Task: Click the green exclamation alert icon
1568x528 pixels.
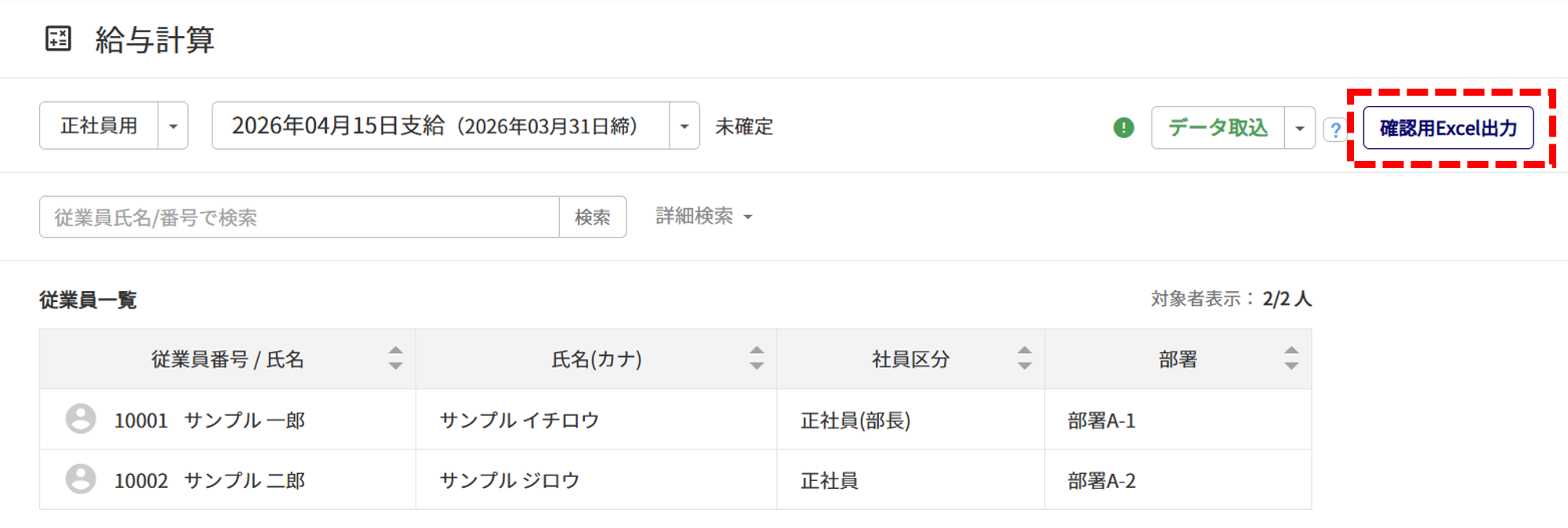Action: pyautogui.click(x=1123, y=127)
